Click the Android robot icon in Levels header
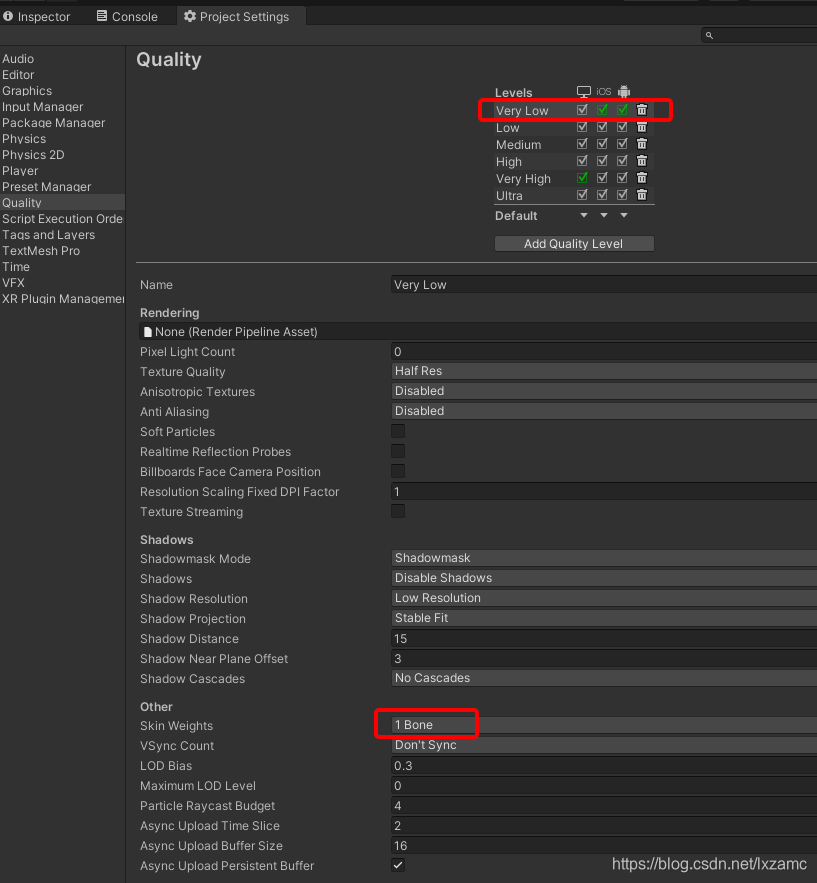Screen dimensions: 817x883 624,91
